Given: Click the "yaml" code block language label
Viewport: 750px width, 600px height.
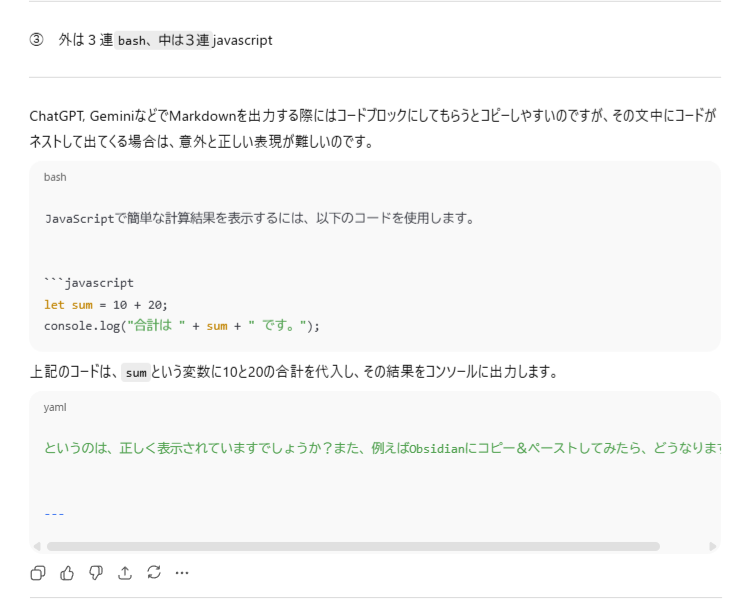Looking at the screenshot, I should [x=55, y=408].
